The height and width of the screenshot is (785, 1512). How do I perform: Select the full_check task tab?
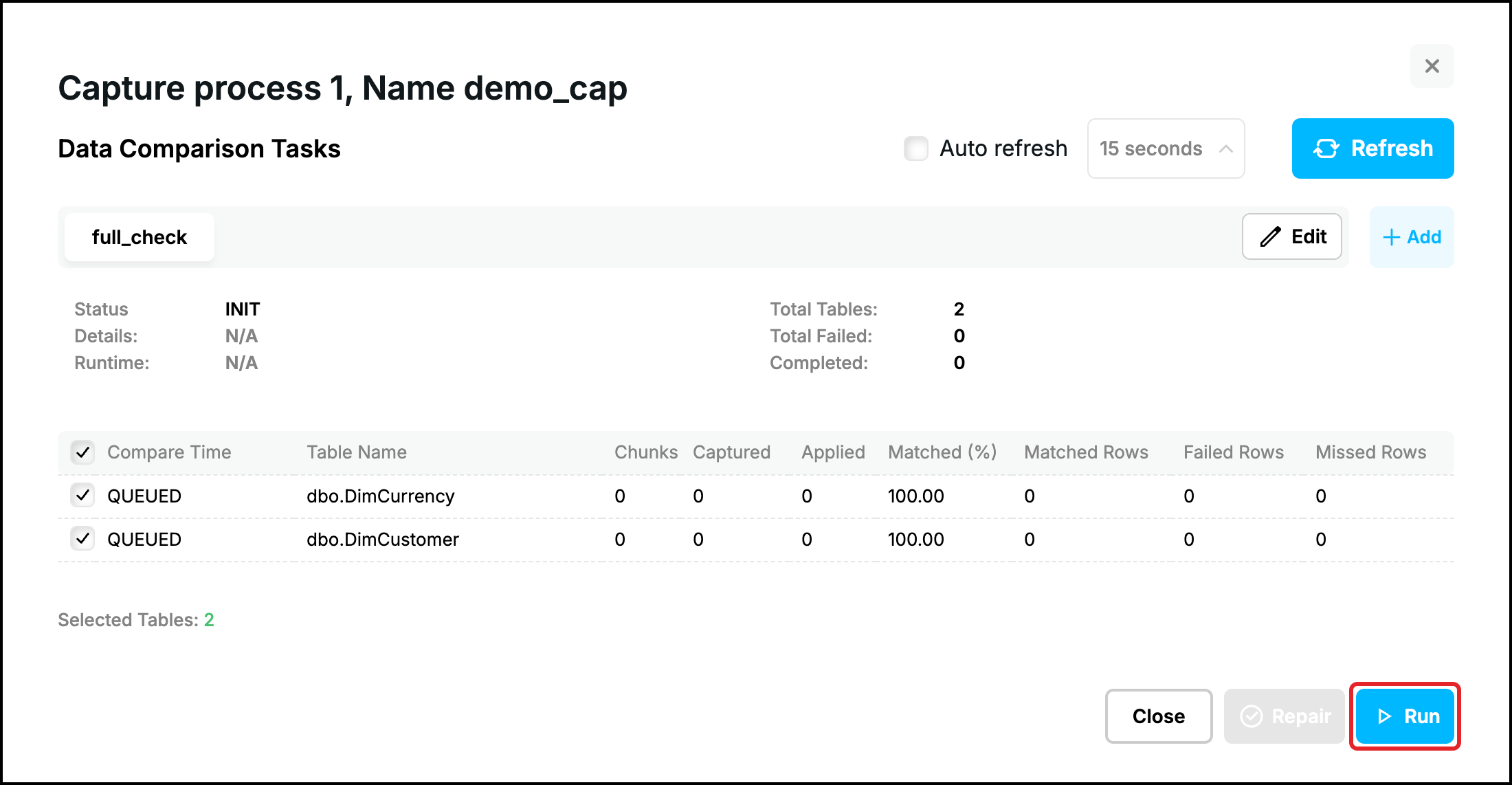pos(139,238)
